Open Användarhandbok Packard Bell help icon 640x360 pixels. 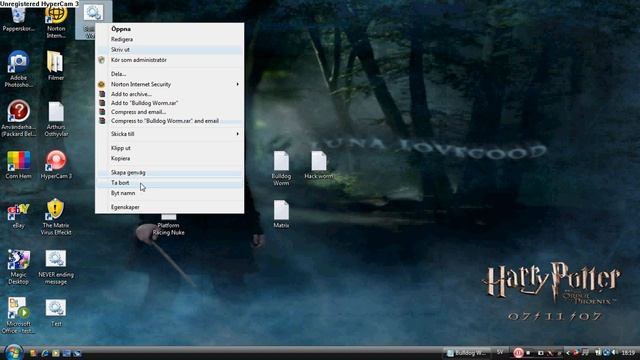click(x=18, y=118)
